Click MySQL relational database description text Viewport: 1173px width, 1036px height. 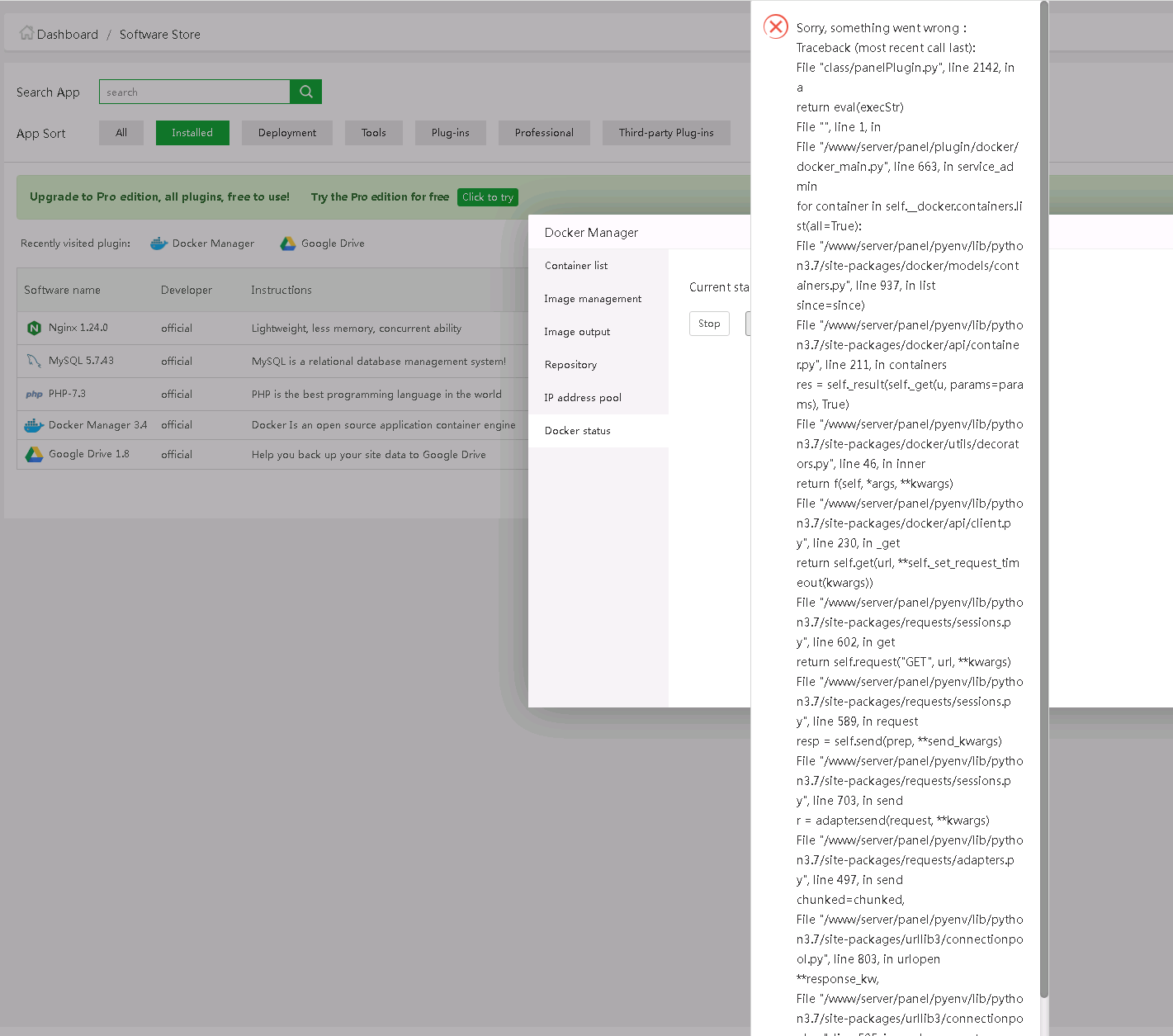(379, 362)
